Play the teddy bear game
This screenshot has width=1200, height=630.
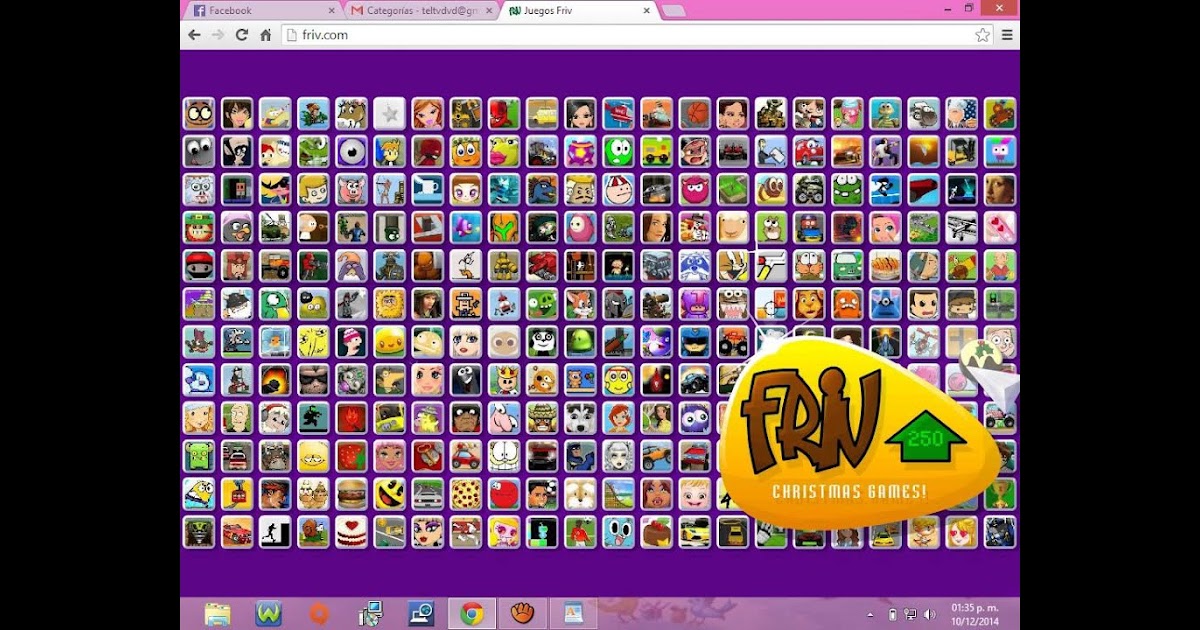tap(581, 379)
